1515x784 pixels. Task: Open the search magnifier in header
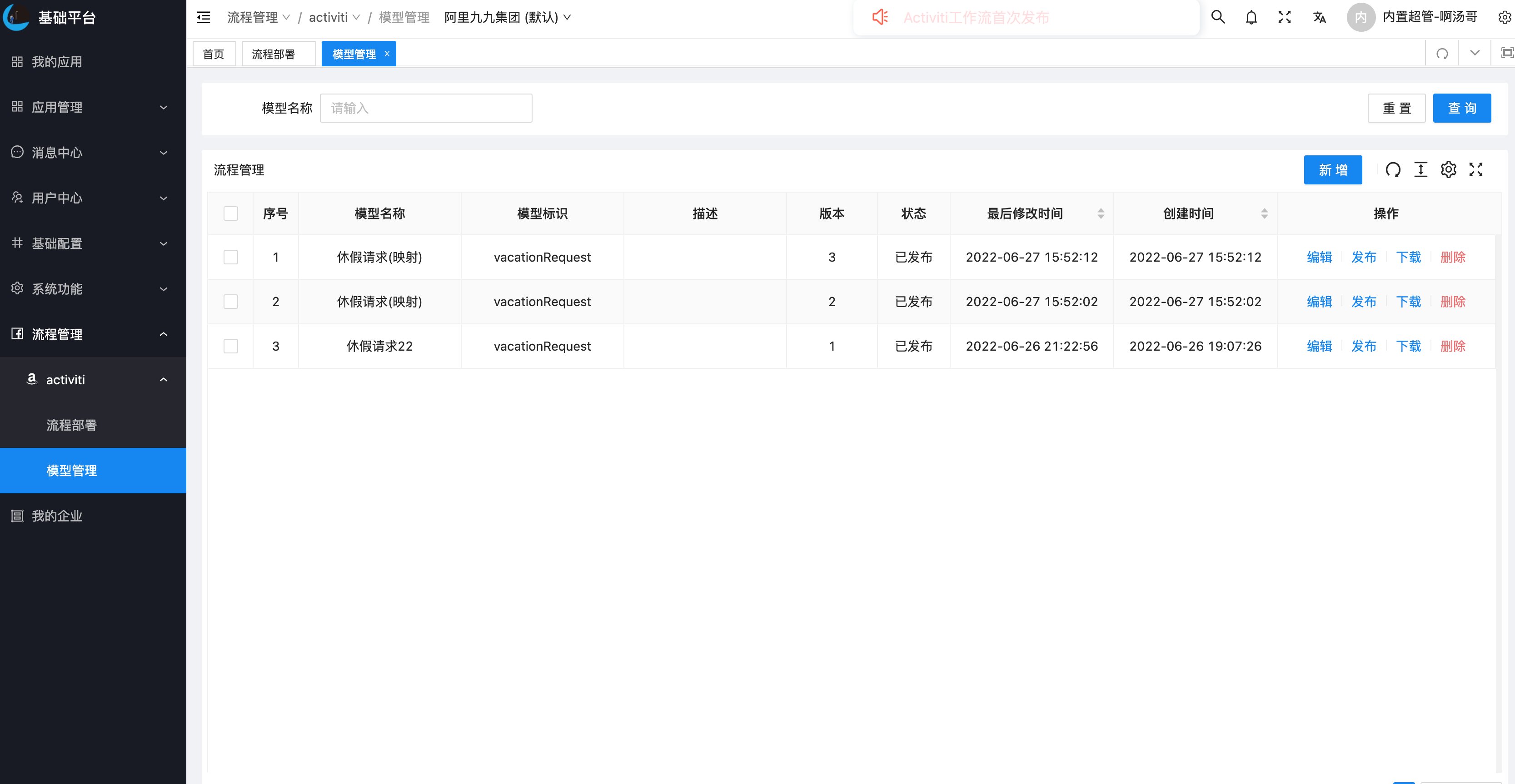[x=1217, y=17]
